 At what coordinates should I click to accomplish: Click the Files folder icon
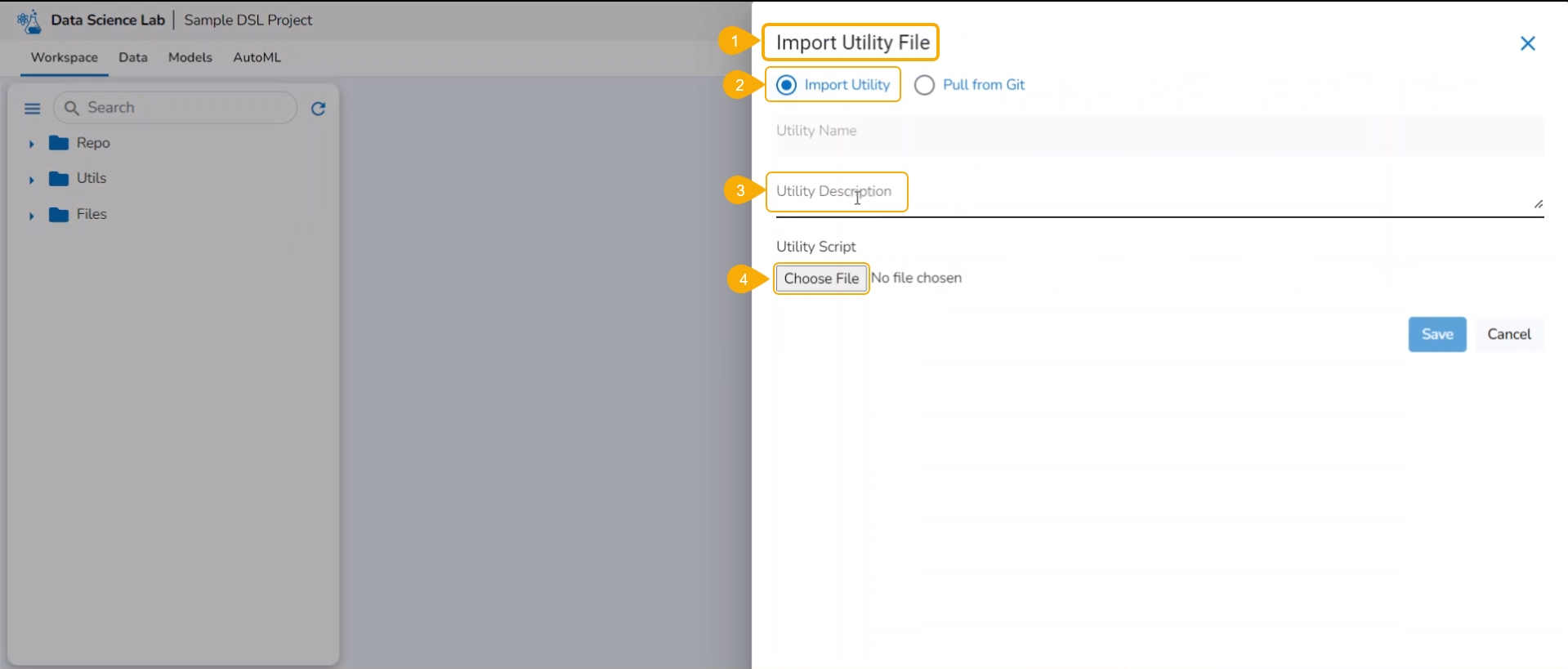tap(59, 214)
